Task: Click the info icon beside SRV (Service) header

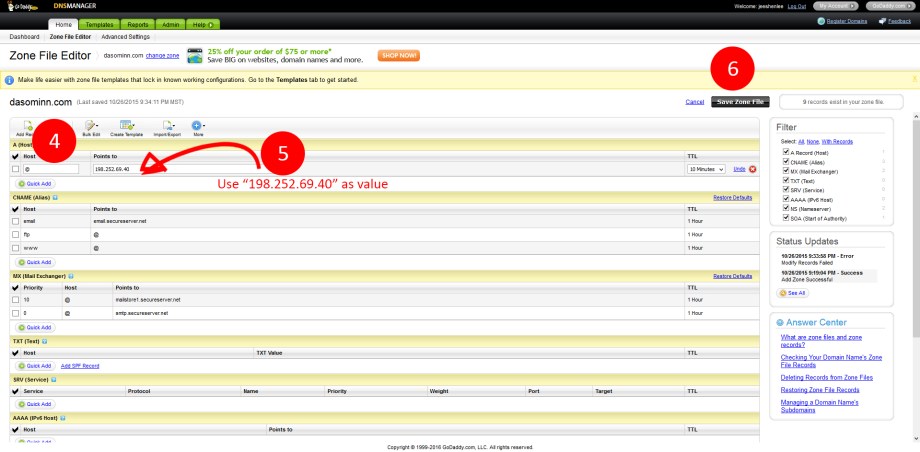Action: tap(53, 379)
